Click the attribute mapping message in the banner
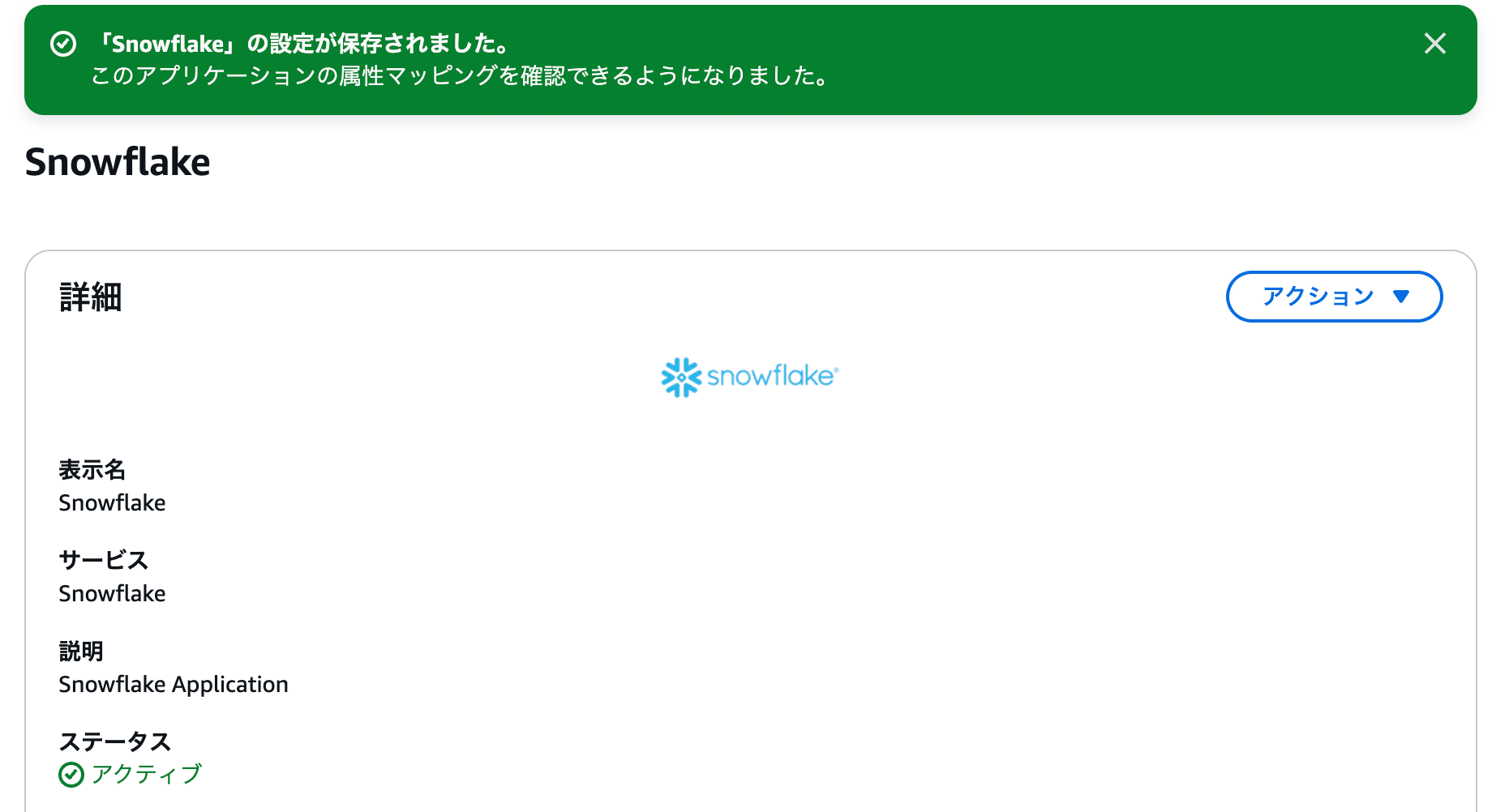Viewport: 1492px width, 812px height. click(460, 76)
